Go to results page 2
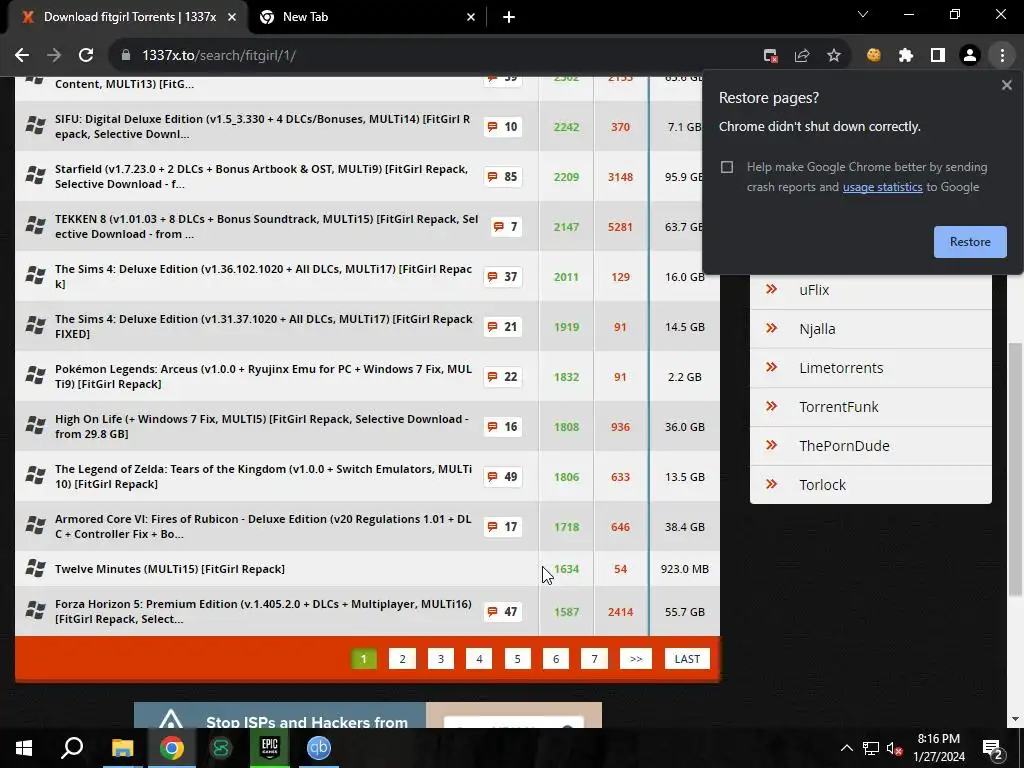 (x=402, y=659)
